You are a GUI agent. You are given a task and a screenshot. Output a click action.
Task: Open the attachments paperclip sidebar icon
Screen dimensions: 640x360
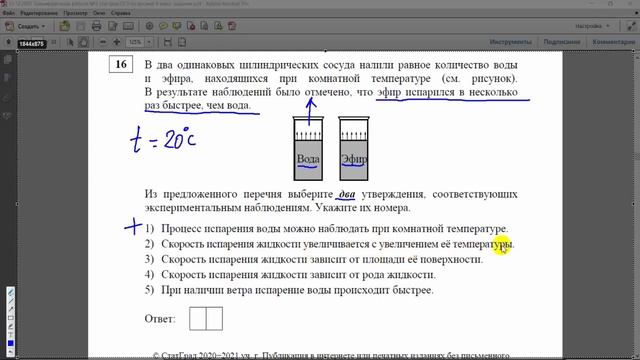7,98
